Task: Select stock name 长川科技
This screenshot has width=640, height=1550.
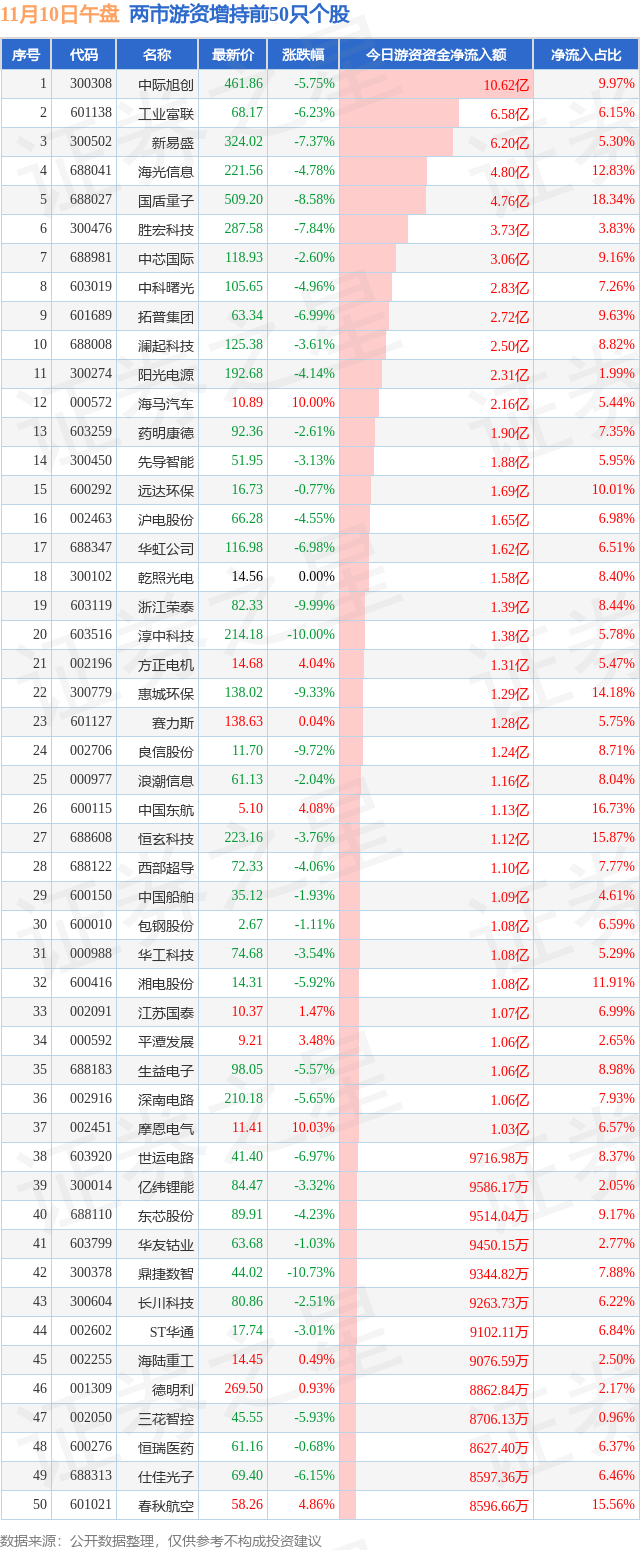Action: point(167,1303)
